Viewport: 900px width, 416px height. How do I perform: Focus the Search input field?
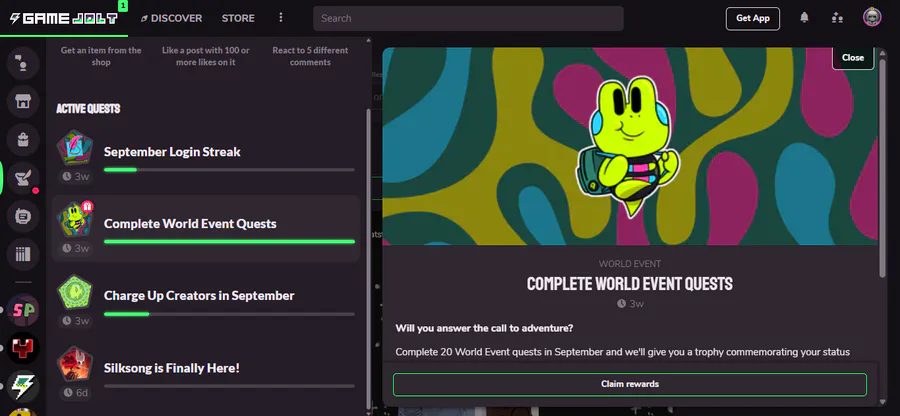[x=468, y=18]
